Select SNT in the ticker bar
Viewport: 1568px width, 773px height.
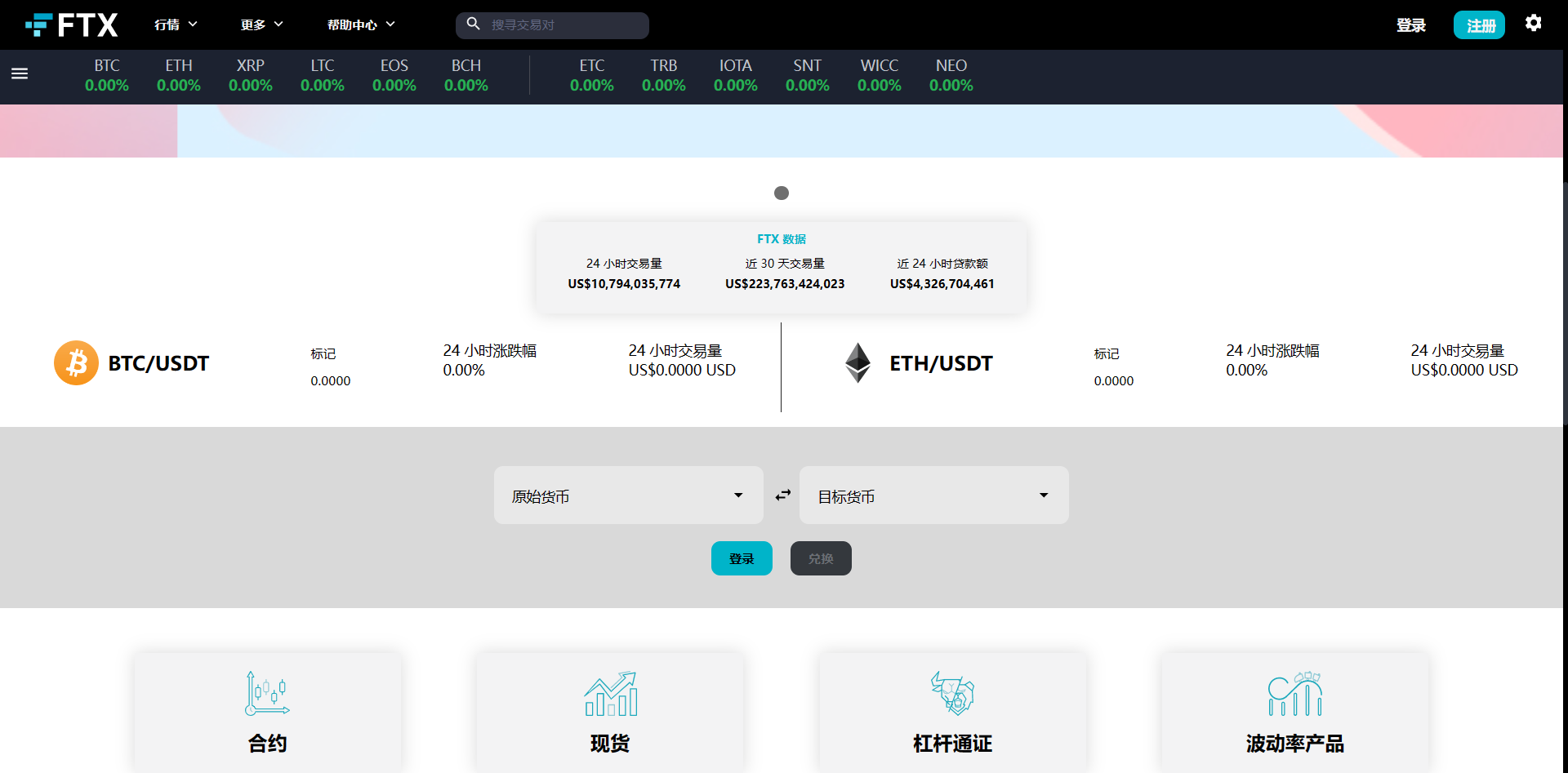(808, 75)
